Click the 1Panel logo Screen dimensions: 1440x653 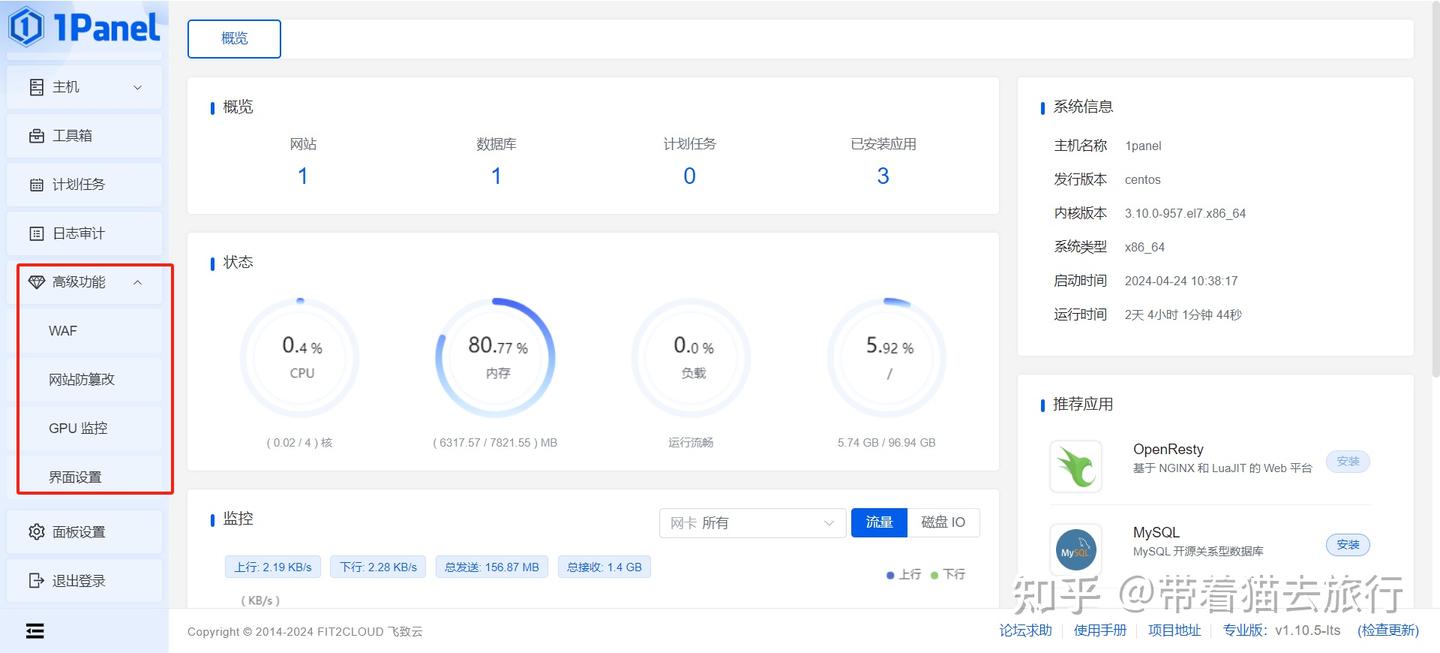83,27
